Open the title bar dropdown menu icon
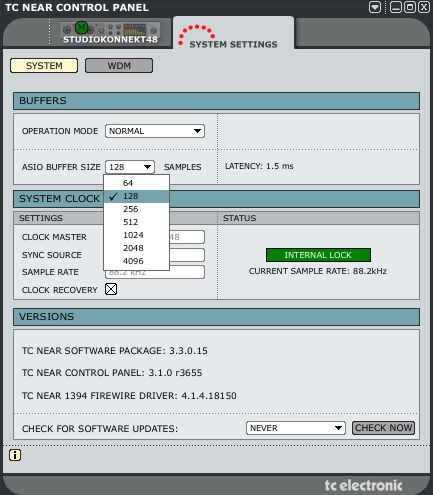 tap(375, 7)
